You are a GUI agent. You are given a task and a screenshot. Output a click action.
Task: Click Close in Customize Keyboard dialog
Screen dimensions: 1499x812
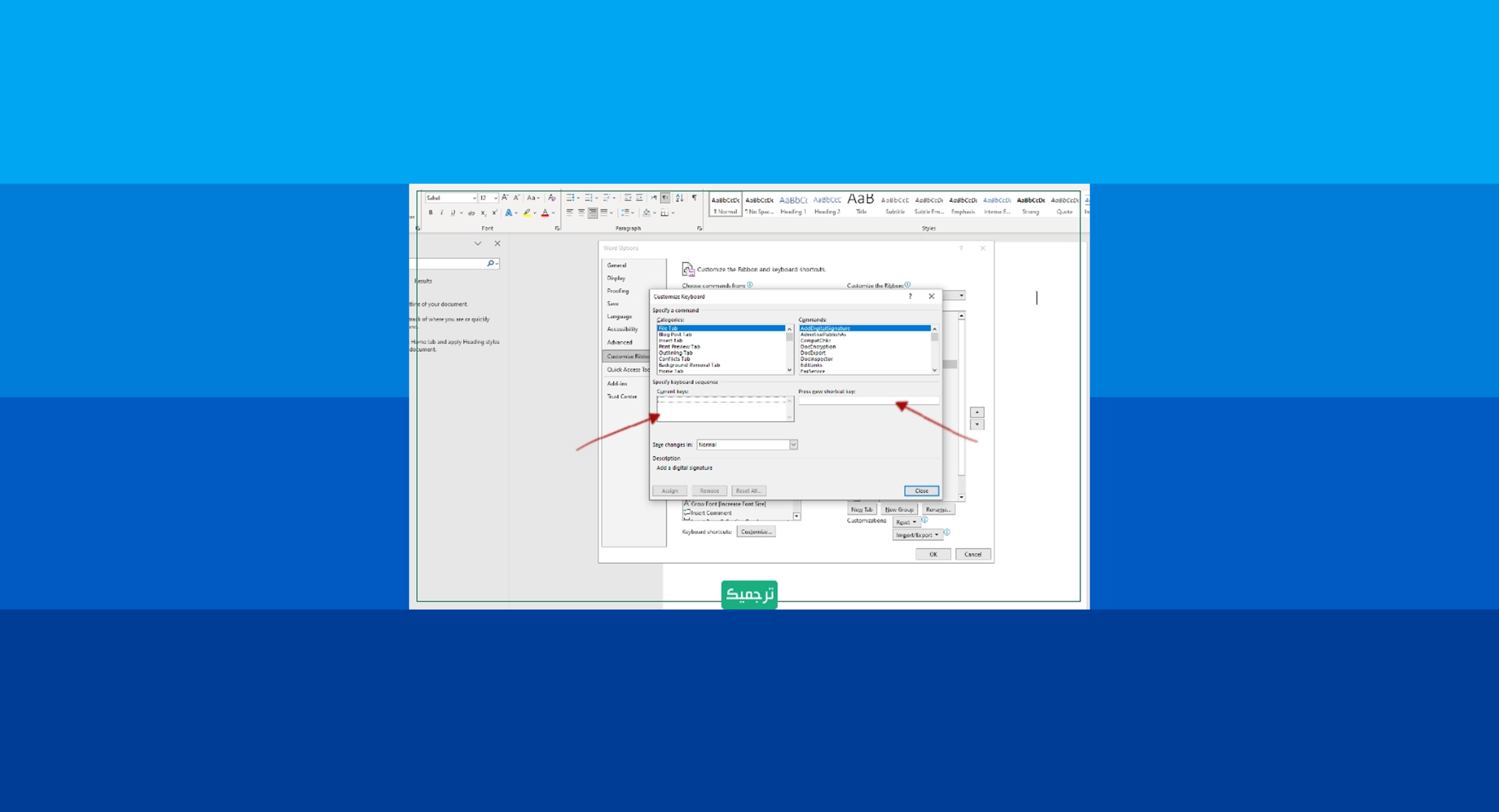(x=921, y=491)
